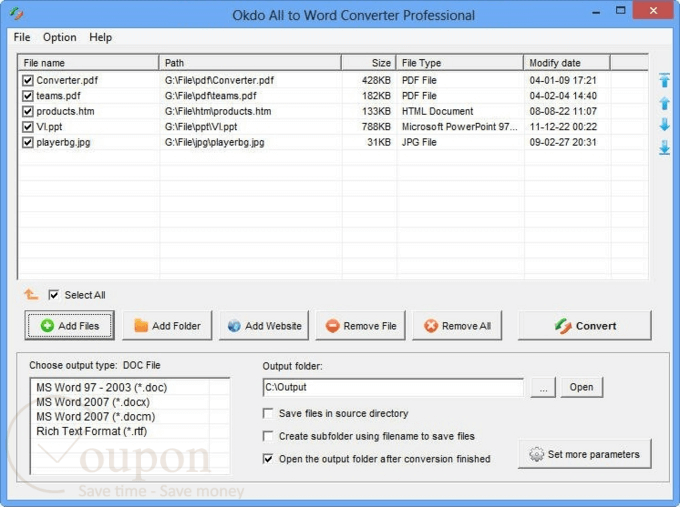This screenshot has height=507, width=680.
Task: Move file to top arrow icon
Action: tap(664, 81)
